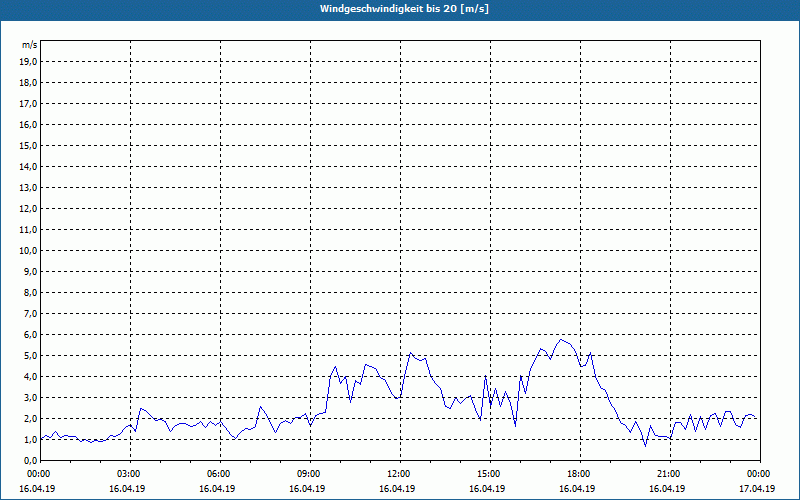Image resolution: width=800 pixels, height=500 pixels.
Task: Click the 2,0 y-axis label
Action: 31,418
